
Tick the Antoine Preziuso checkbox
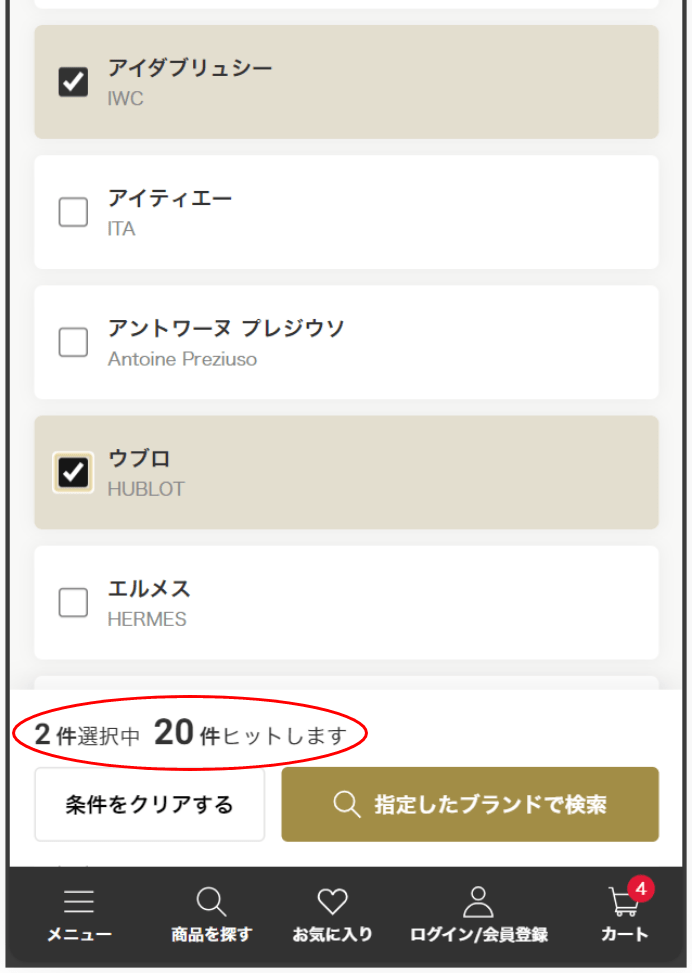[x=73, y=342]
